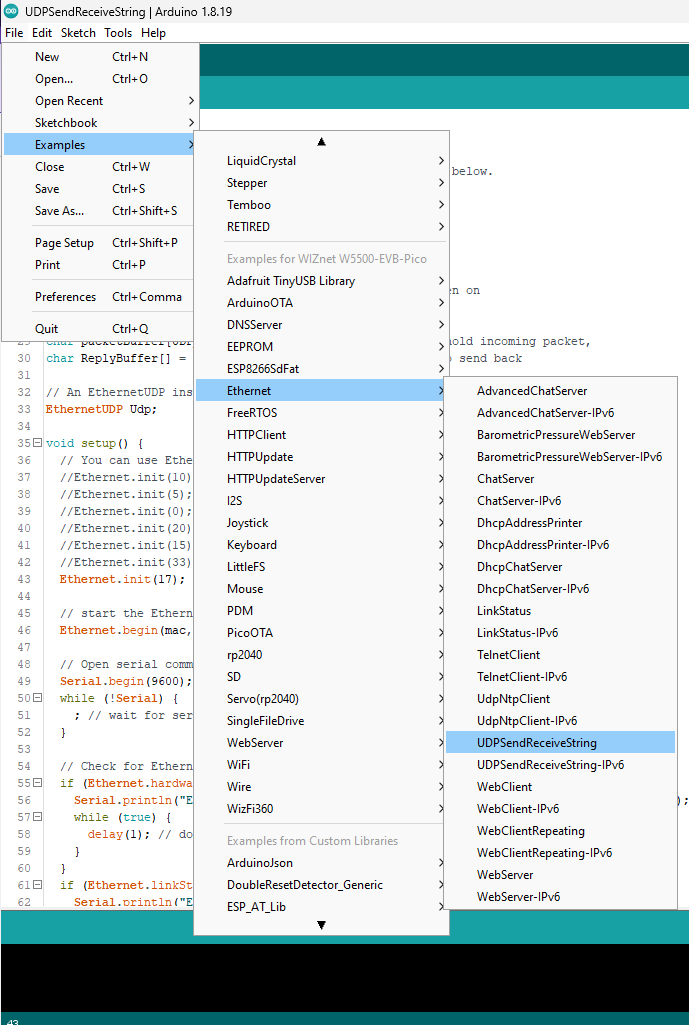Expand the LittleFS examples submenu

(x=321, y=567)
